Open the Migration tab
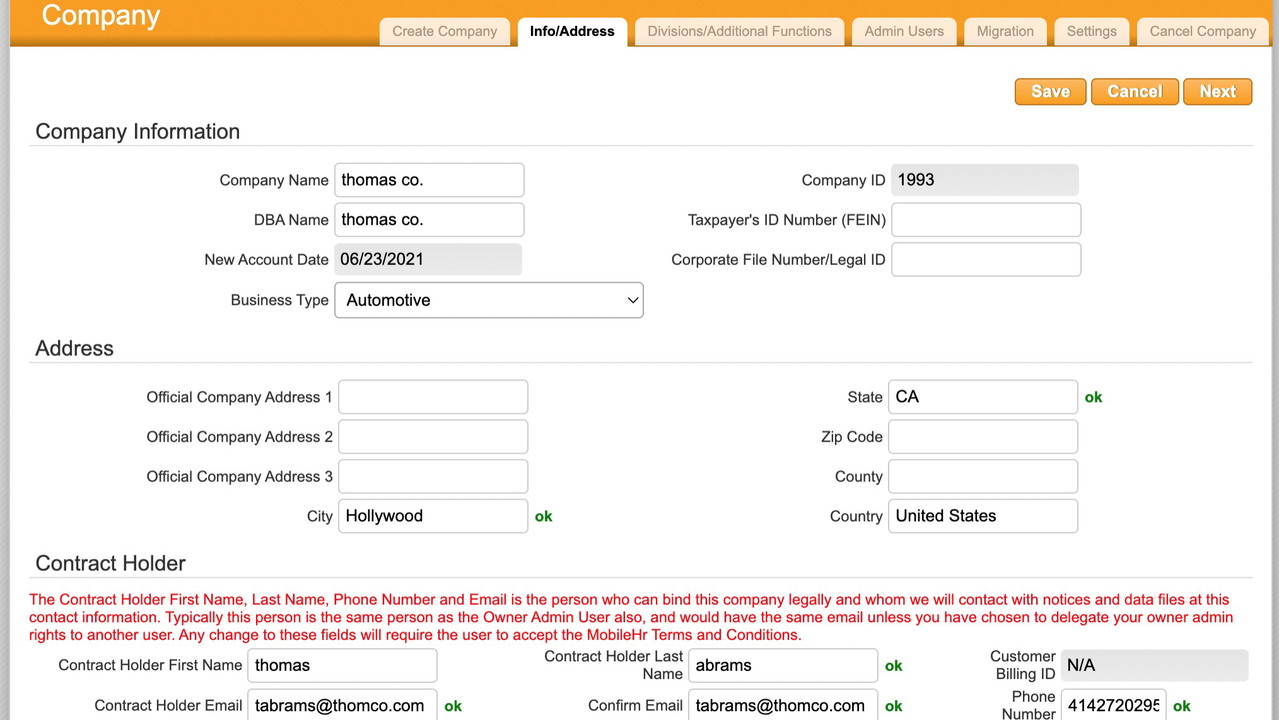Screen dimensions: 1279x720 1004,31
